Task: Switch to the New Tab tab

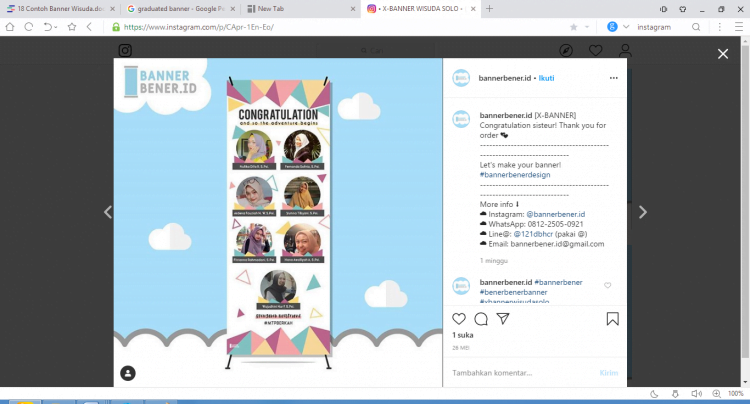Action: (300, 9)
